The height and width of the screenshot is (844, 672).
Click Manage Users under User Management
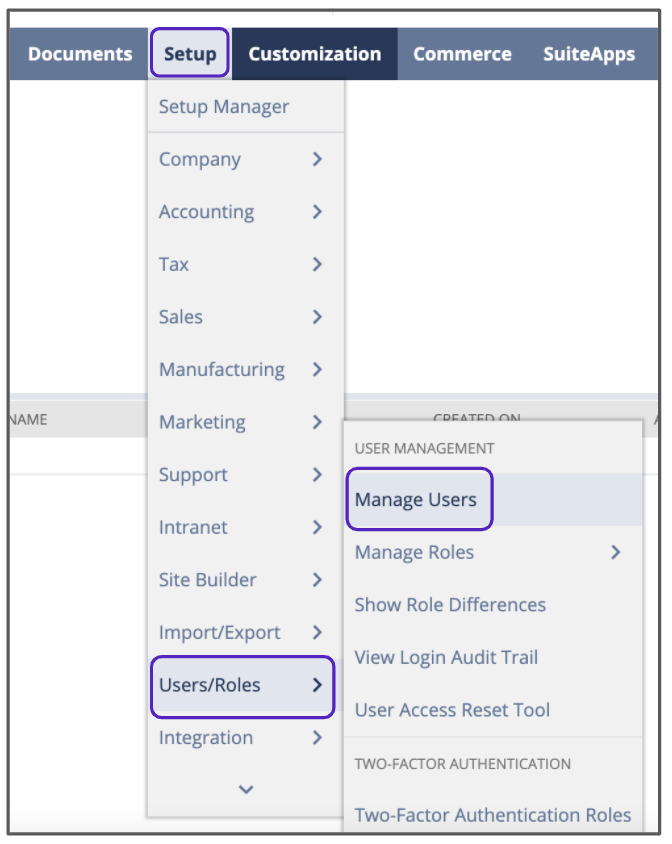coord(415,500)
